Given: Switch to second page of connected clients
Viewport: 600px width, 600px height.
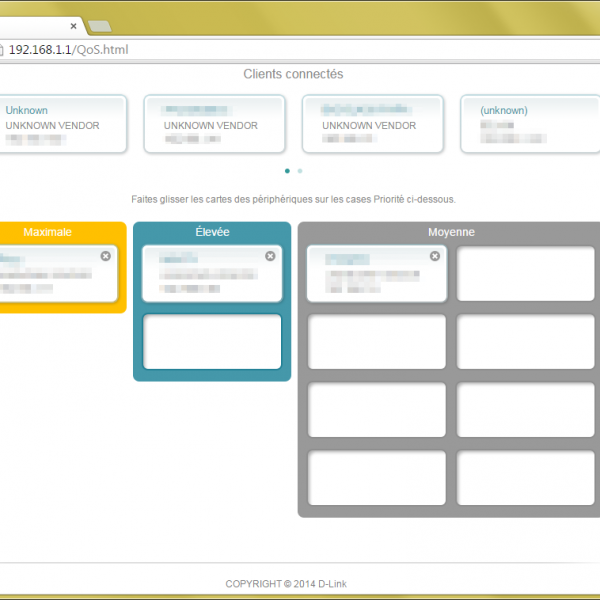Looking at the screenshot, I should (300, 171).
